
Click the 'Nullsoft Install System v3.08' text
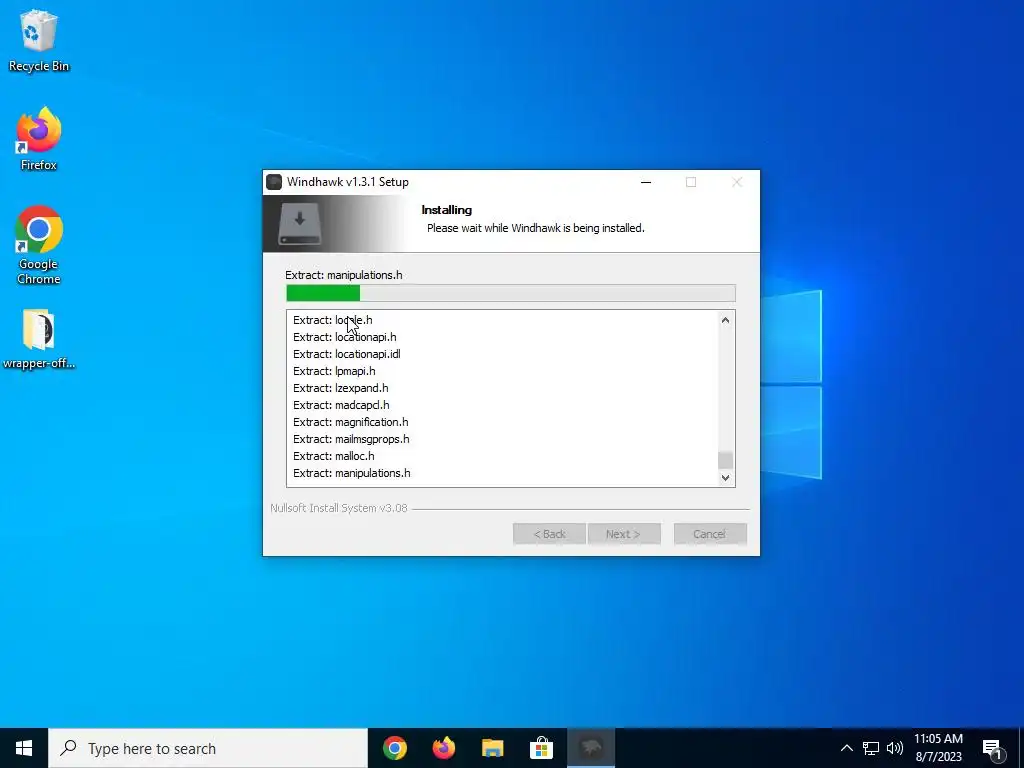[x=339, y=508]
